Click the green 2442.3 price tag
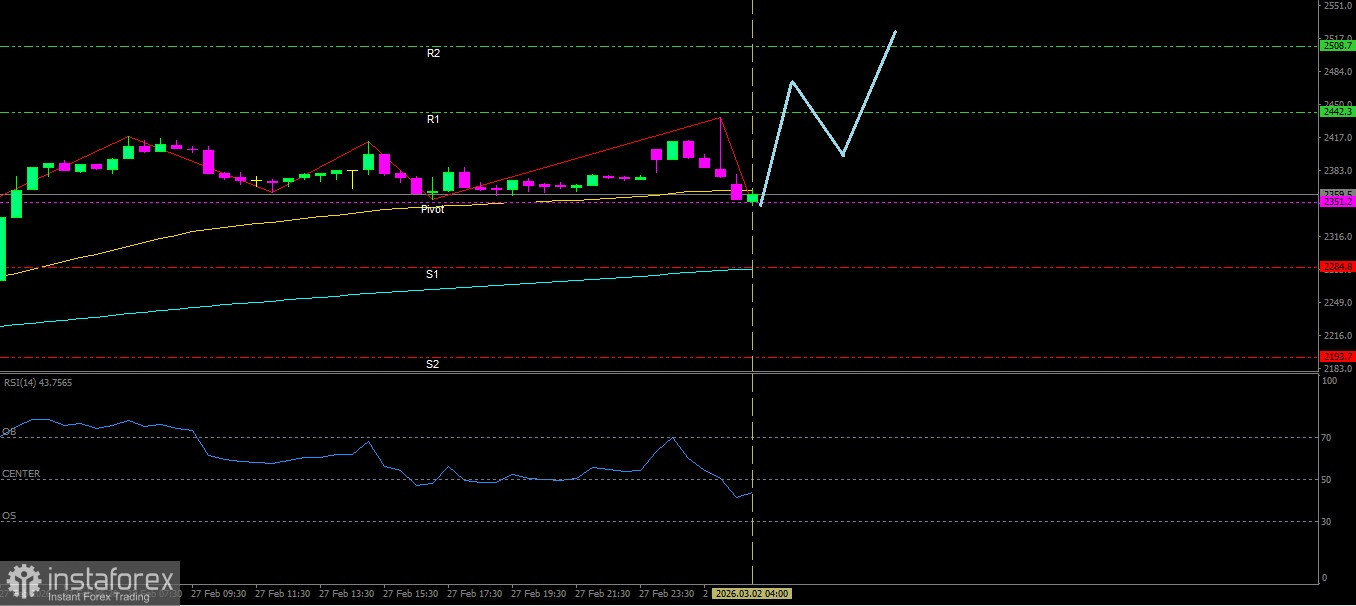 click(x=1337, y=112)
